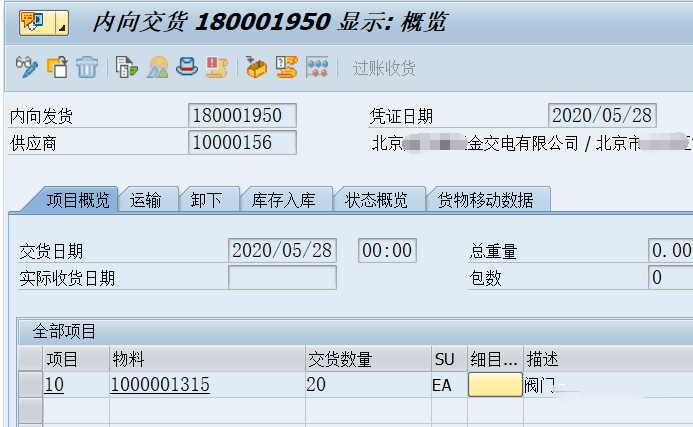Select the 货物移动数据 tab
Image resolution: width=693 pixels, height=427 pixels.
(x=486, y=200)
